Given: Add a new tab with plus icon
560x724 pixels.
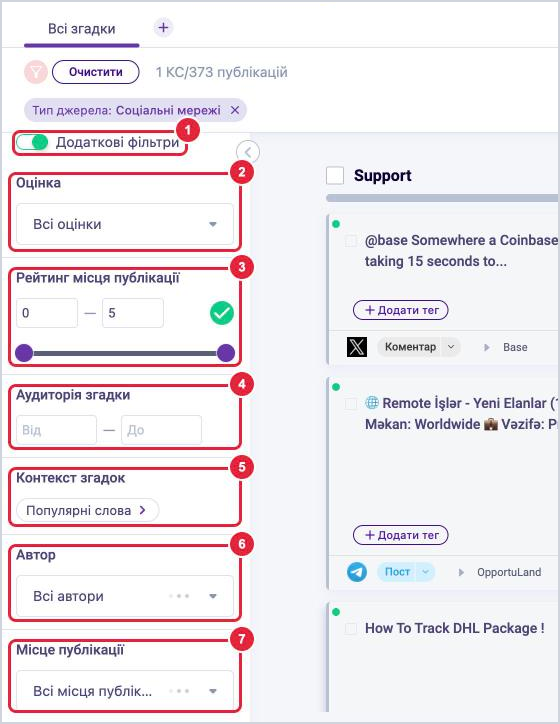Looking at the screenshot, I should coord(163,28).
